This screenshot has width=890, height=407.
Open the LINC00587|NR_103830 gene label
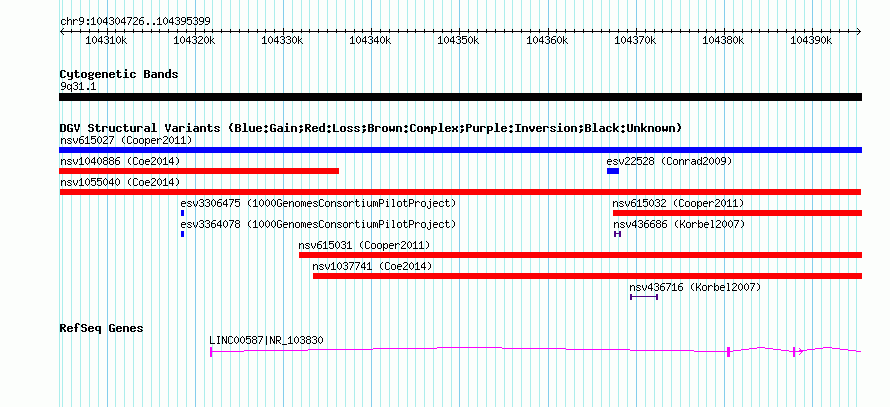[267, 341]
